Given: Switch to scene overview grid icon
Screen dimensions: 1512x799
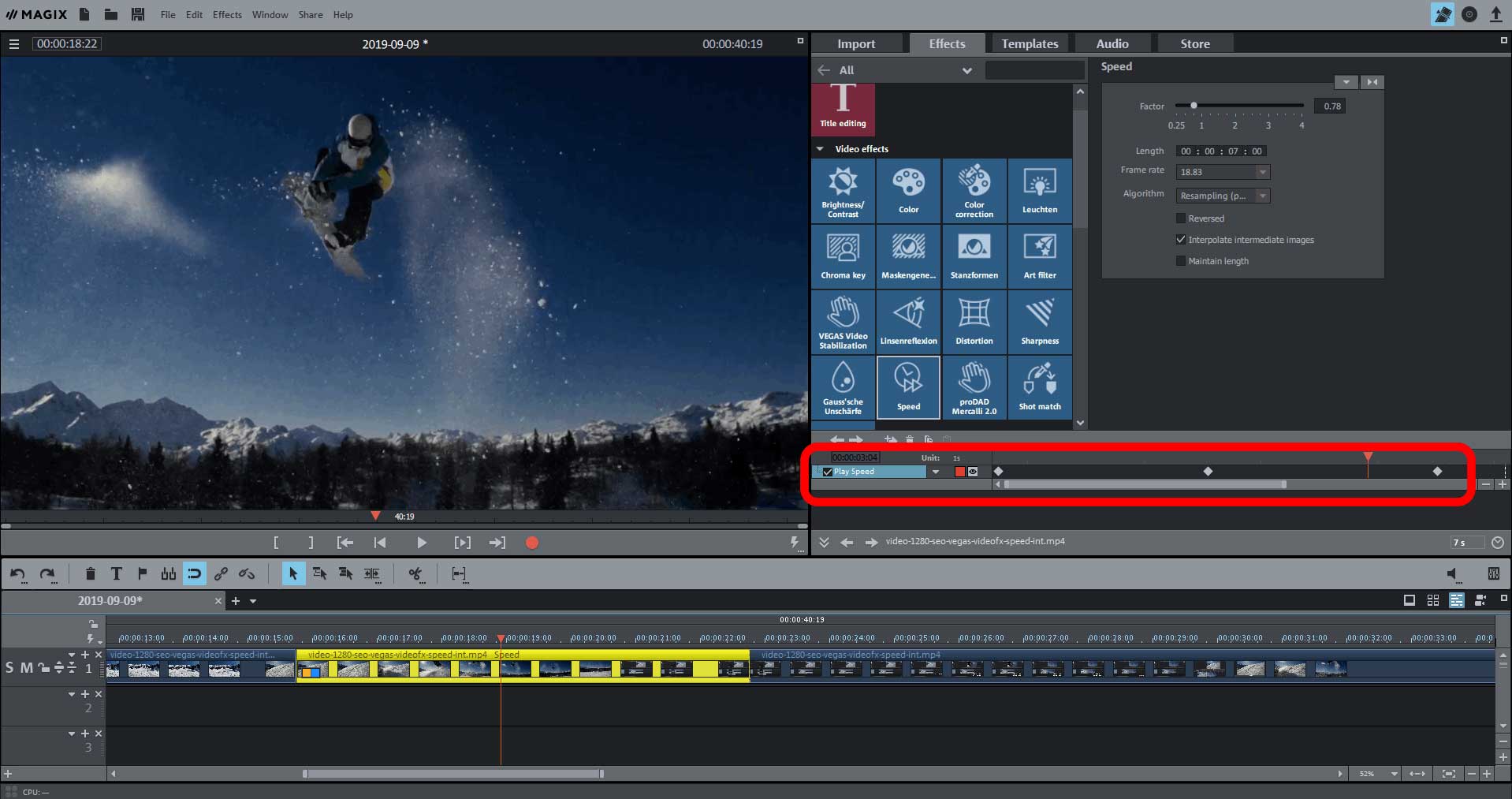Looking at the screenshot, I should (x=1433, y=600).
